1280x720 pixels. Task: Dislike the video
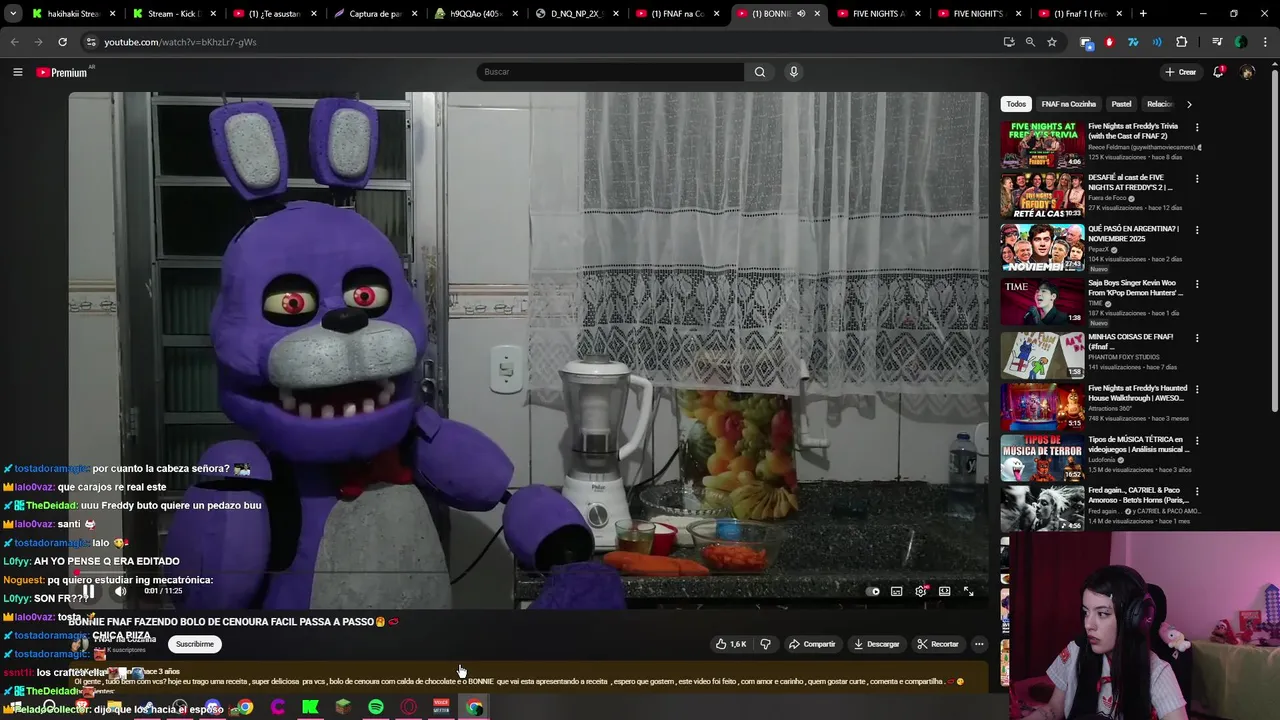pos(766,644)
